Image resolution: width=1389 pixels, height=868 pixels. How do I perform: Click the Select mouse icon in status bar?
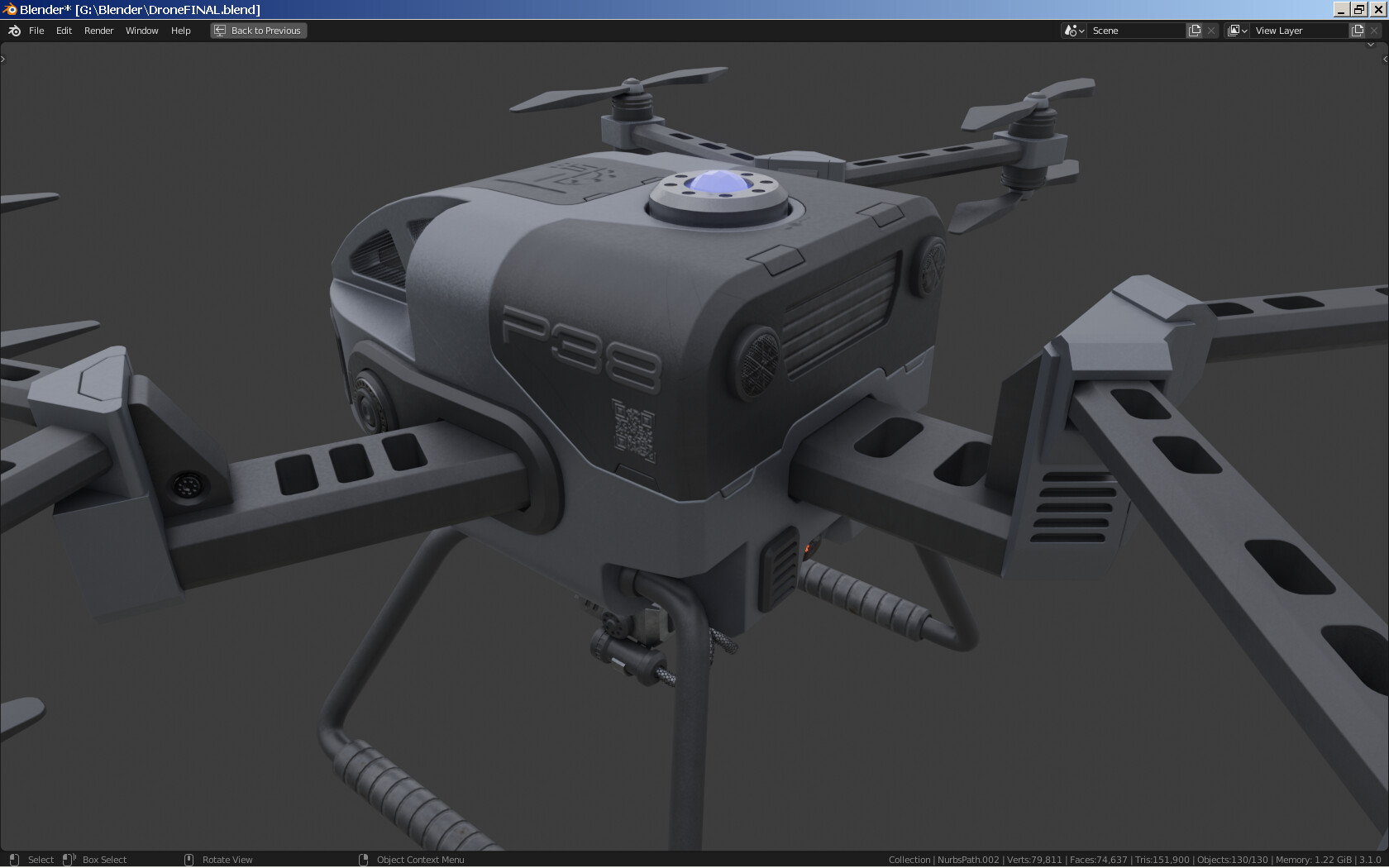(14, 860)
